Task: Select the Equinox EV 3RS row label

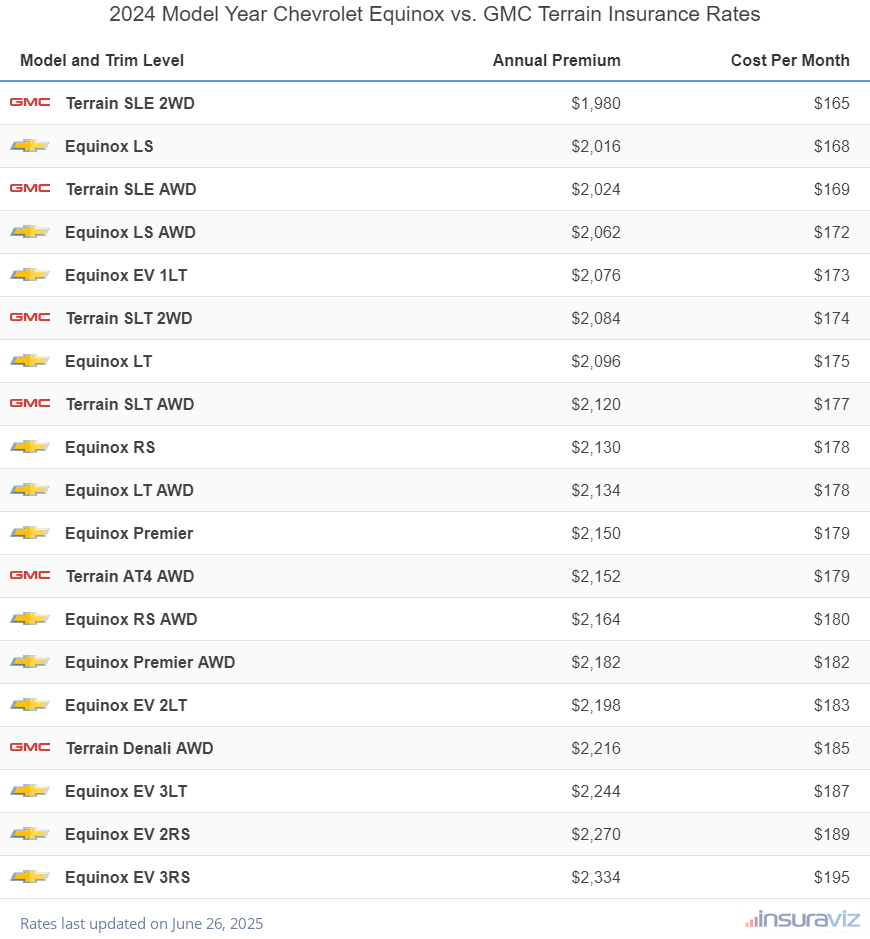Action: pyautogui.click(x=127, y=877)
